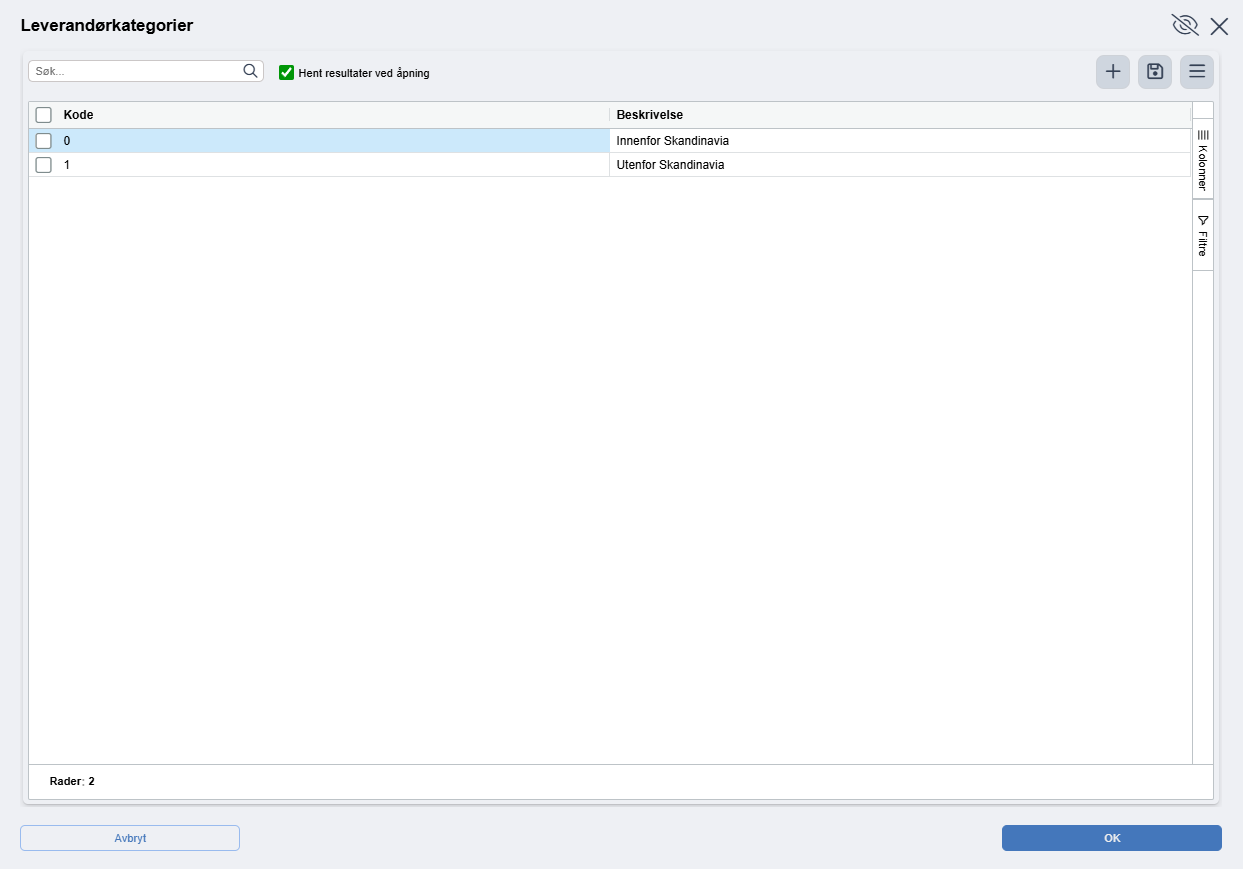
Task: Check the box for row 0
Action: [43, 141]
